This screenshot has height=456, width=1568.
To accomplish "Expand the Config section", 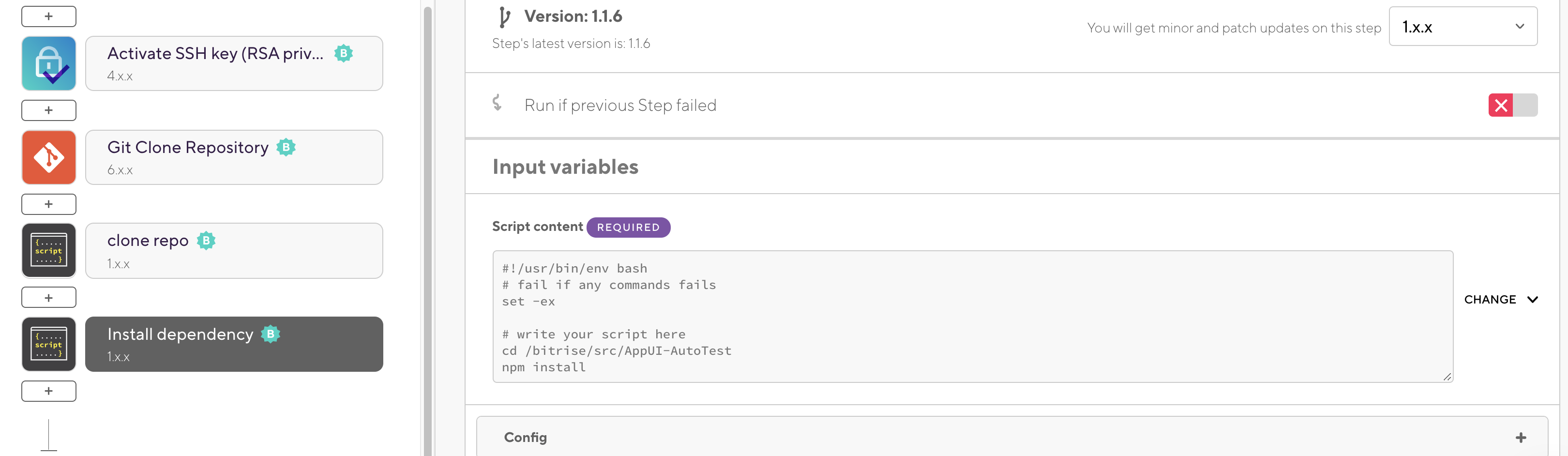I will point(1521,438).
